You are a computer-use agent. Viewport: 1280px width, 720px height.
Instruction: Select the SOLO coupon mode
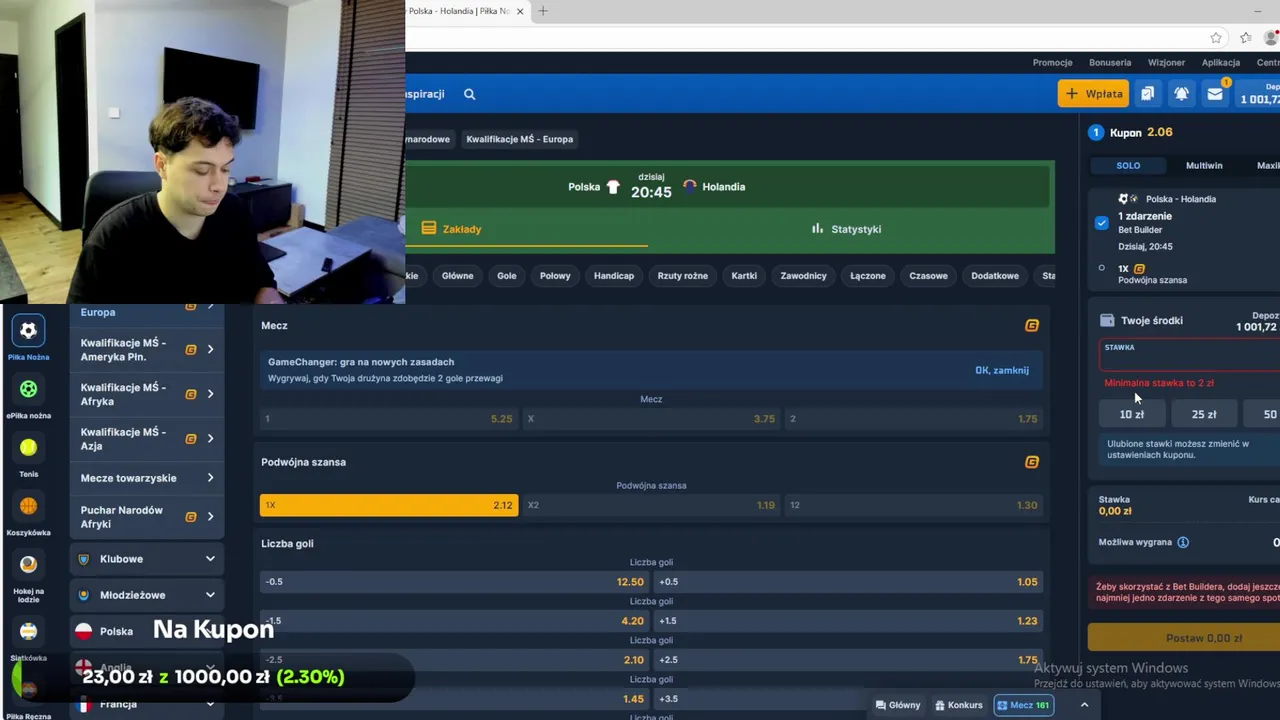pos(1128,166)
